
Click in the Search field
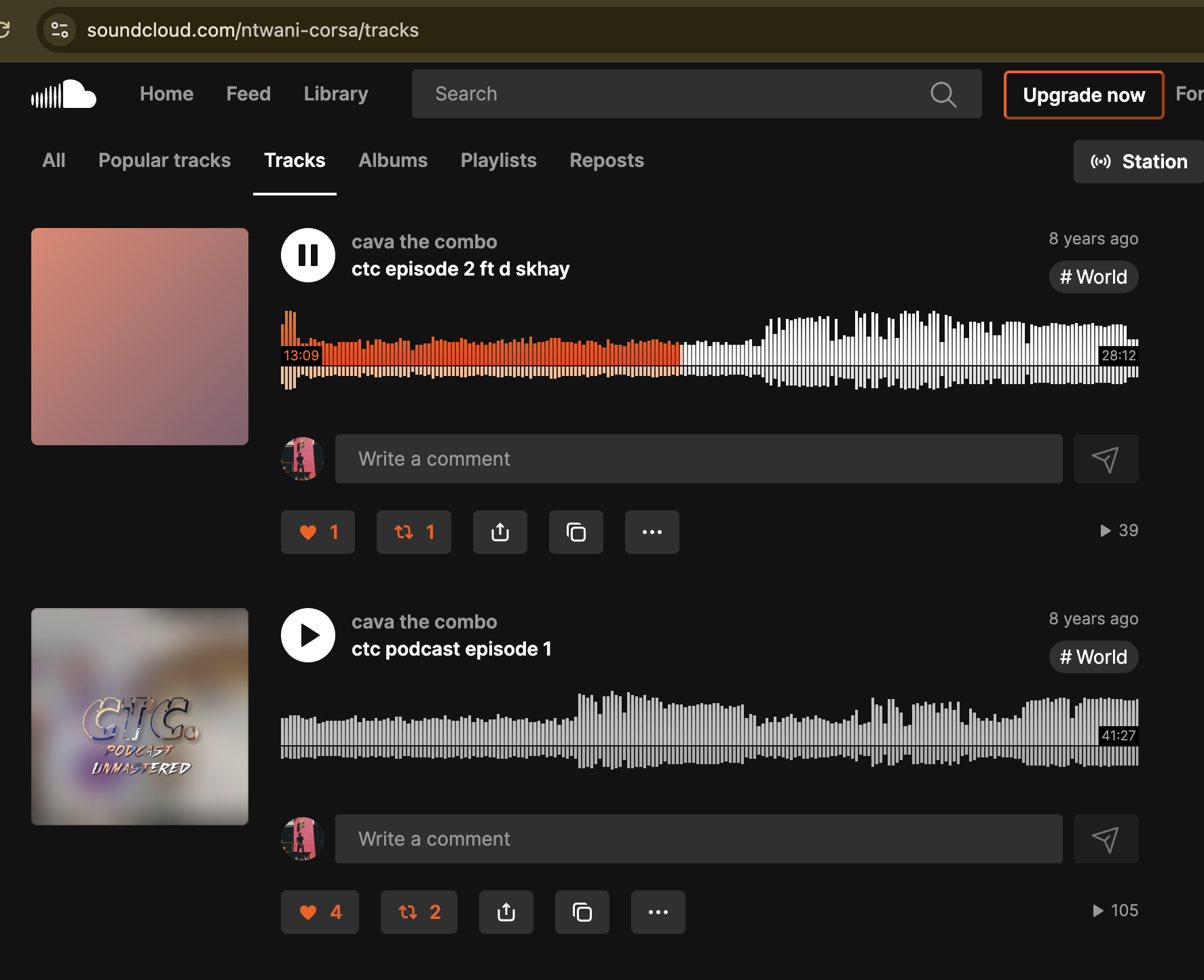697,94
